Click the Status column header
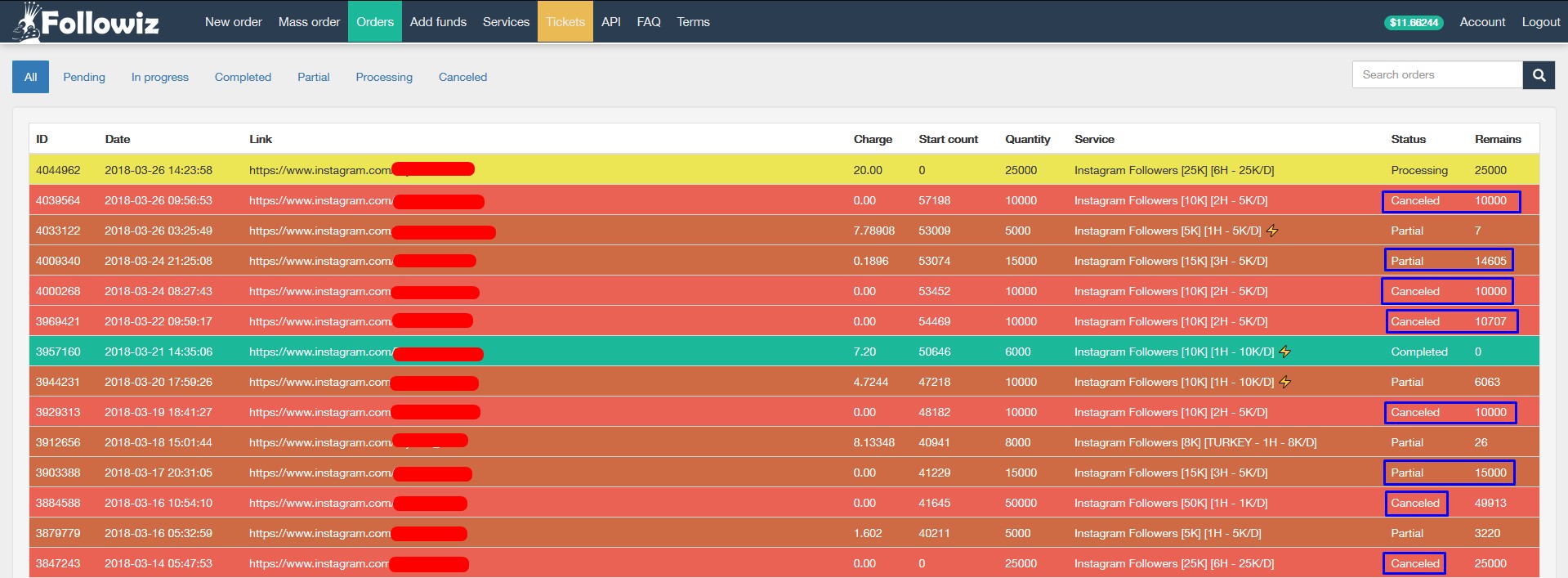This screenshot has width=1568, height=578. click(1408, 139)
